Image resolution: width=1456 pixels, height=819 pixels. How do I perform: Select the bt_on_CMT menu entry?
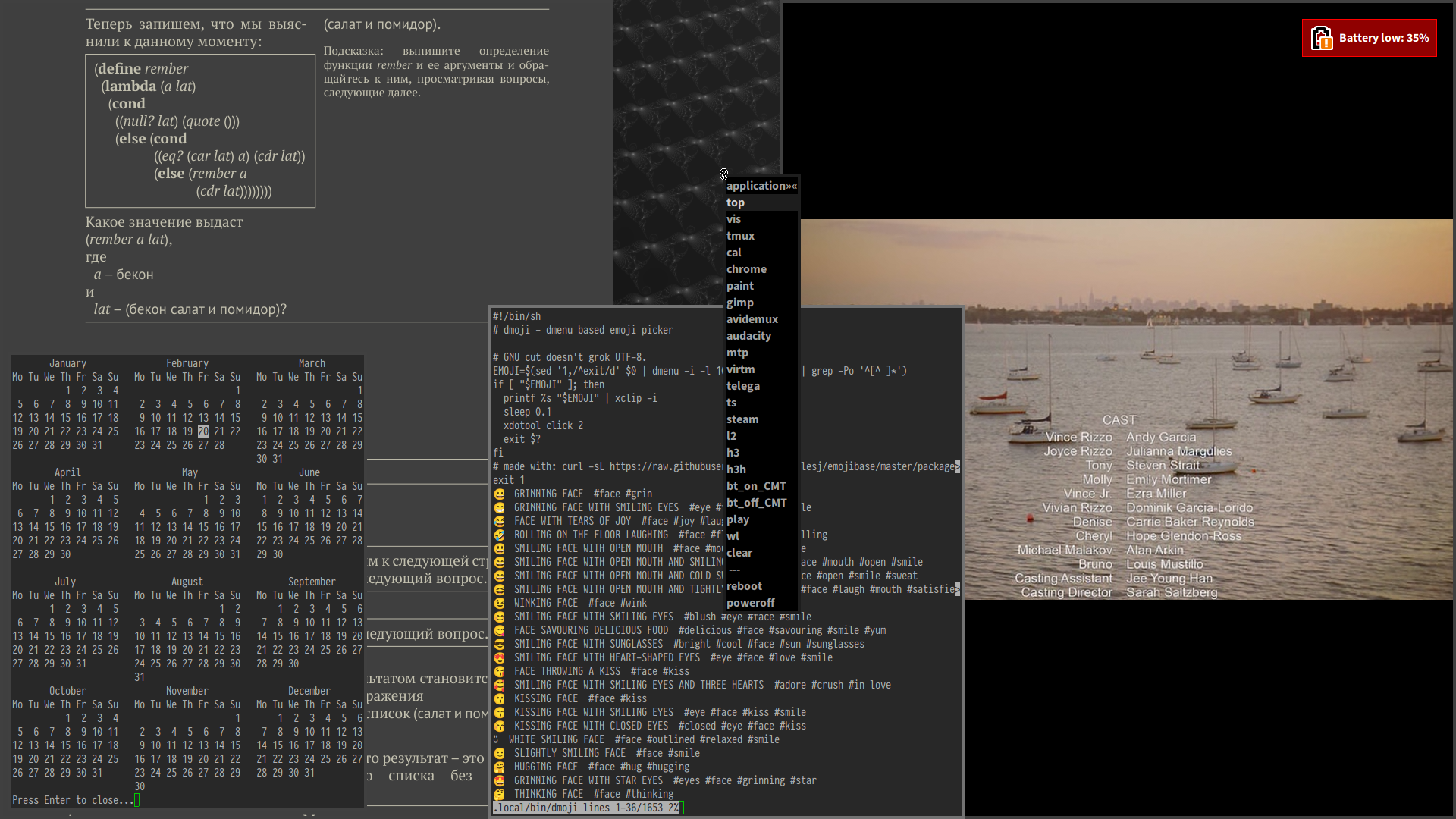pyautogui.click(x=756, y=486)
